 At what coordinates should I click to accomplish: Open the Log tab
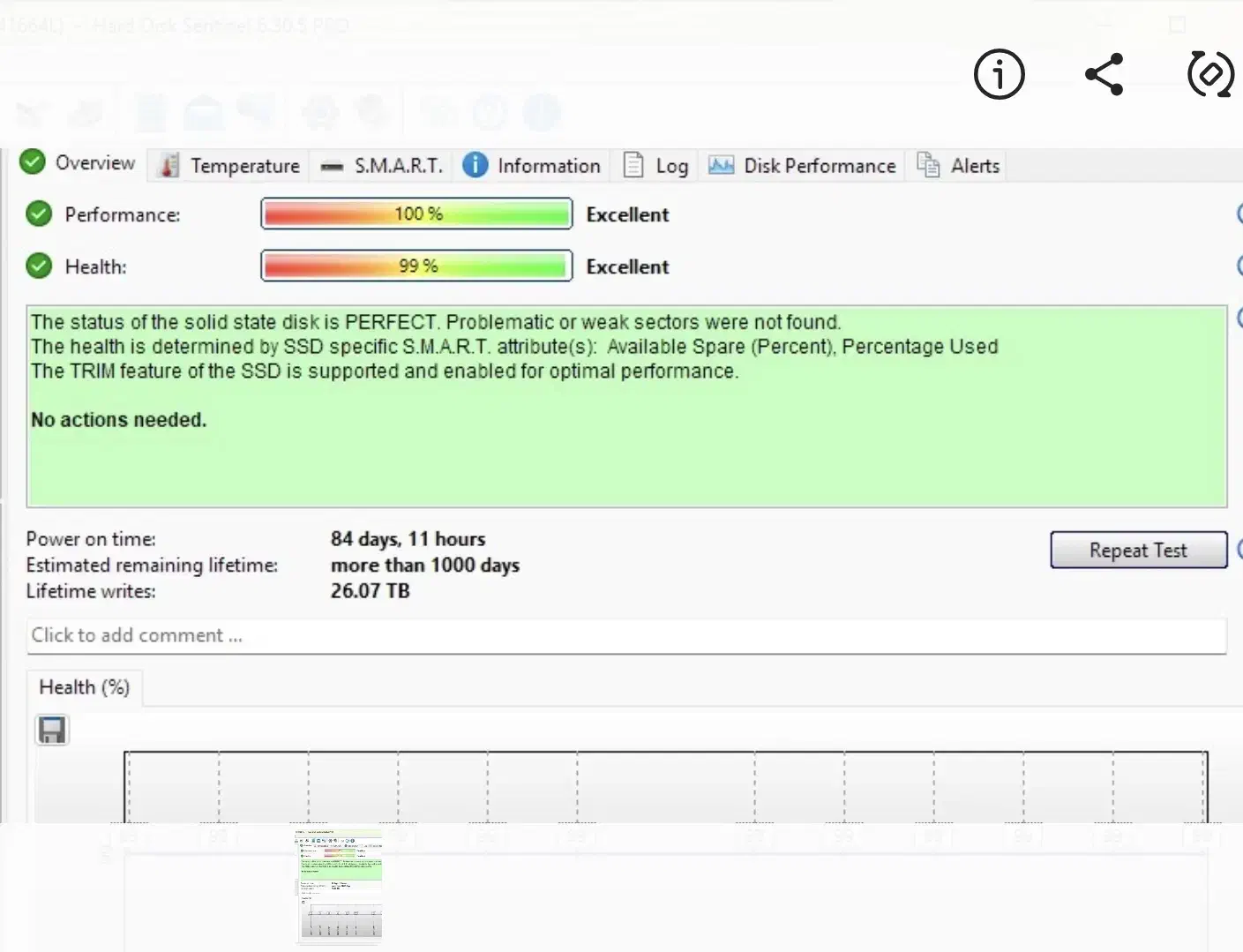click(670, 166)
